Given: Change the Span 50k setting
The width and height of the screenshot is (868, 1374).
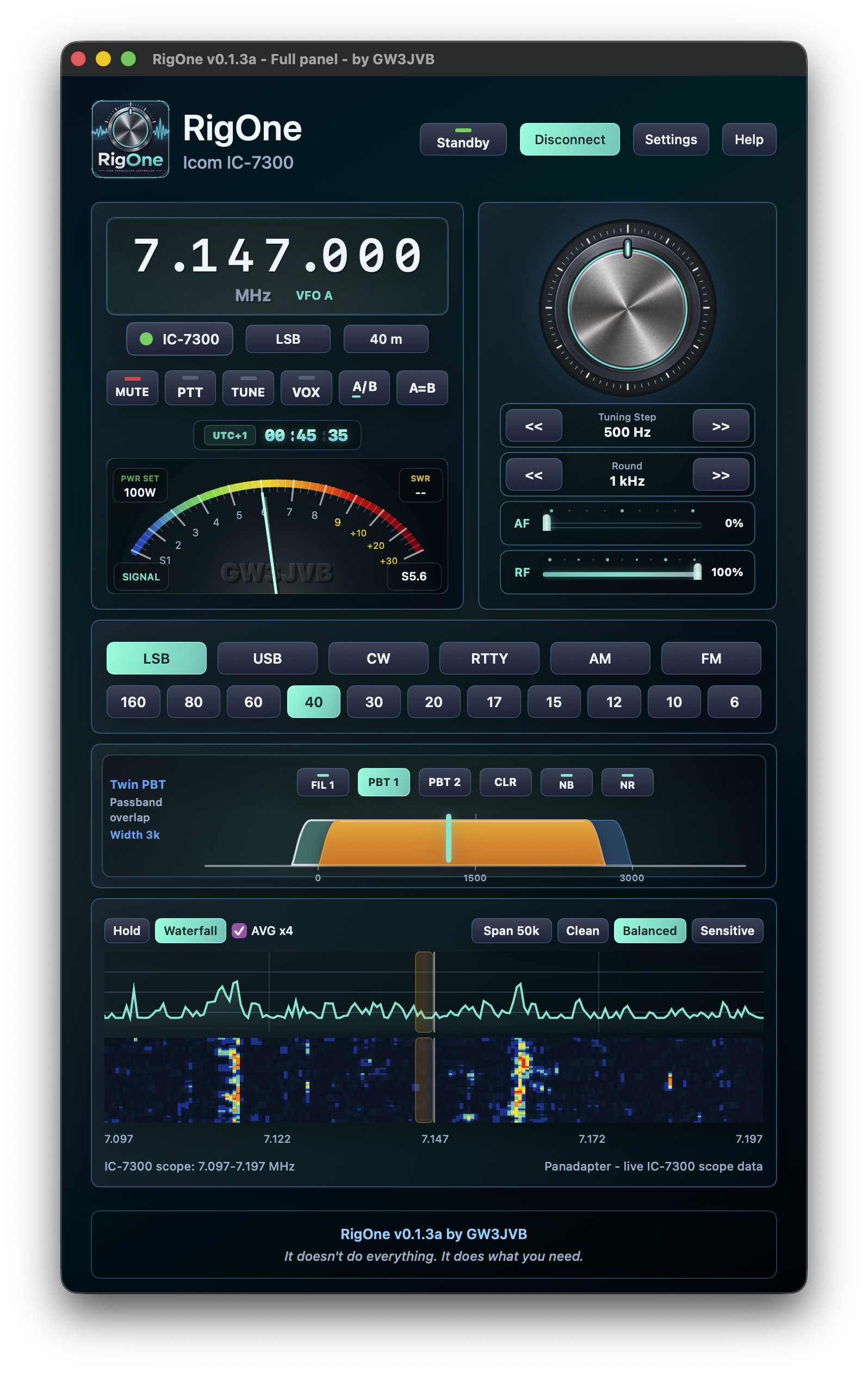Looking at the screenshot, I should point(511,931).
